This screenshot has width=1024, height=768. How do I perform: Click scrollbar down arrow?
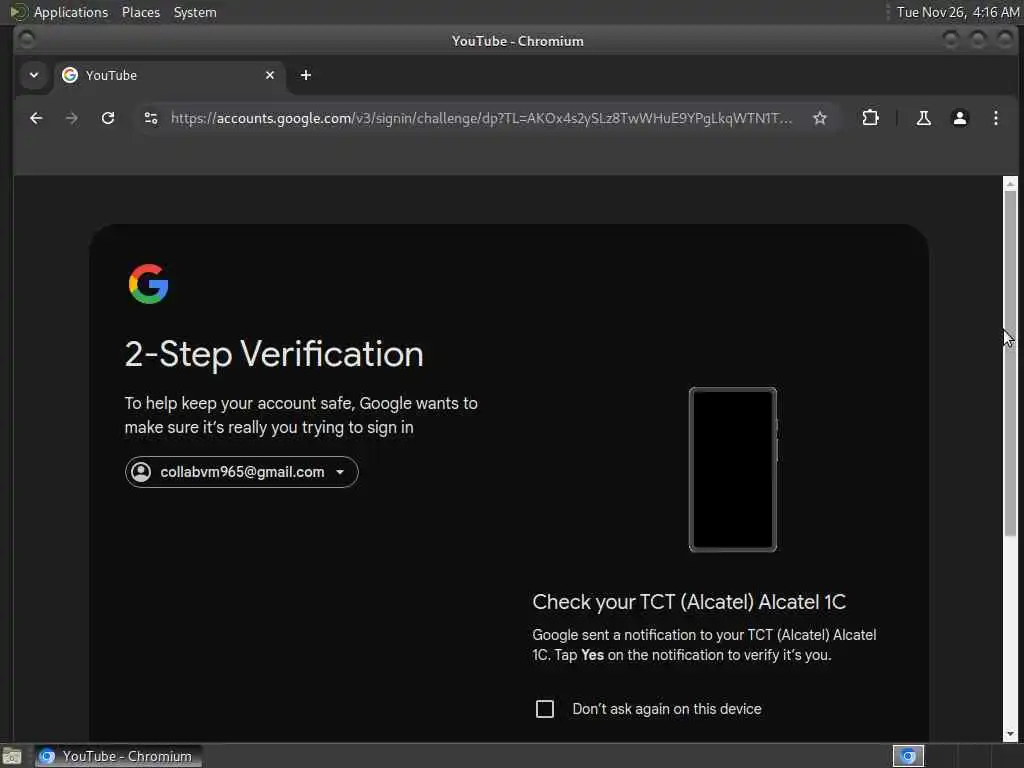pyautogui.click(x=1010, y=734)
